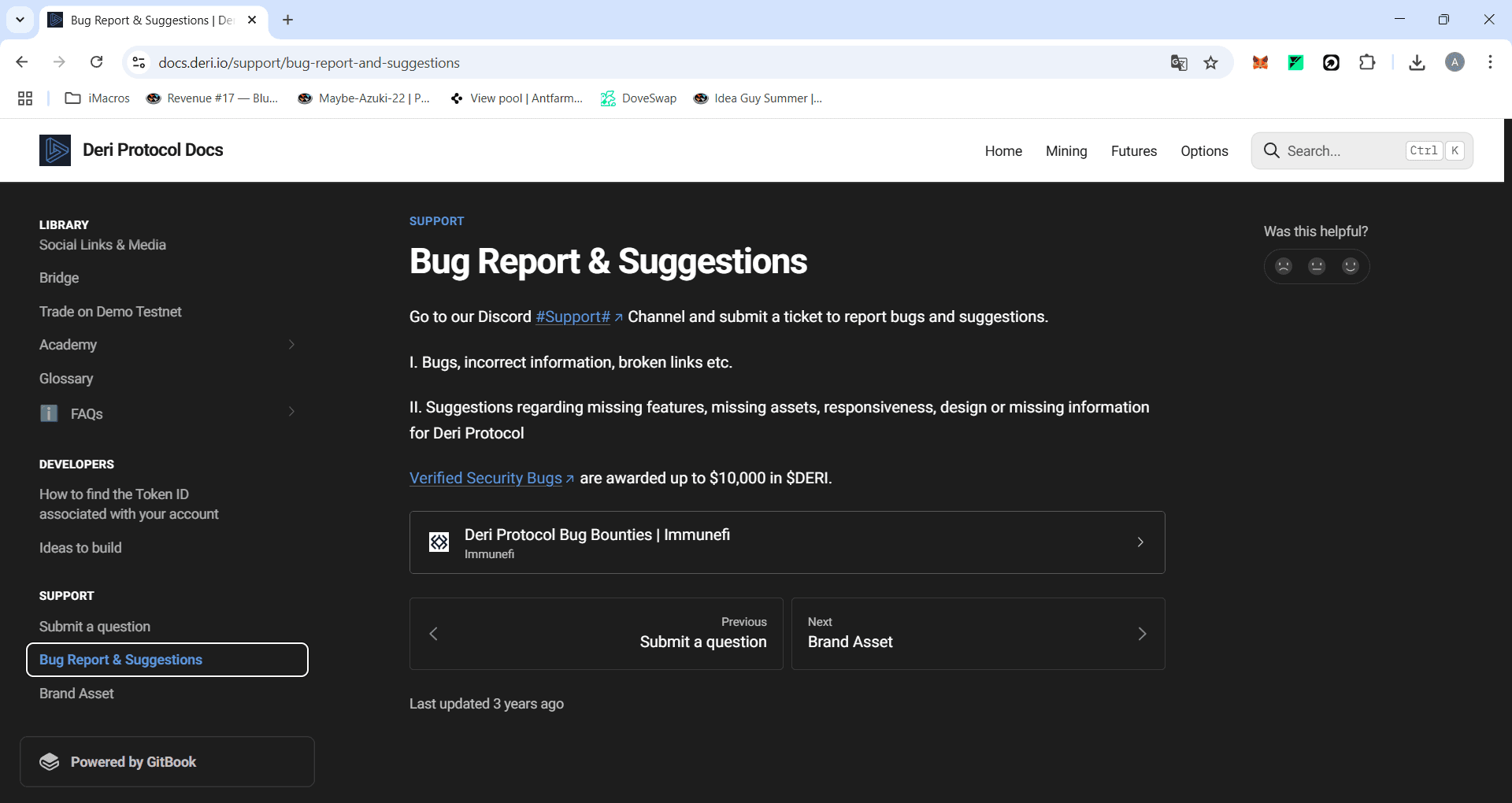1512x803 pixels.
Task: Open Ideas to build sidebar item
Action: pyautogui.click(x=80, y=548)
